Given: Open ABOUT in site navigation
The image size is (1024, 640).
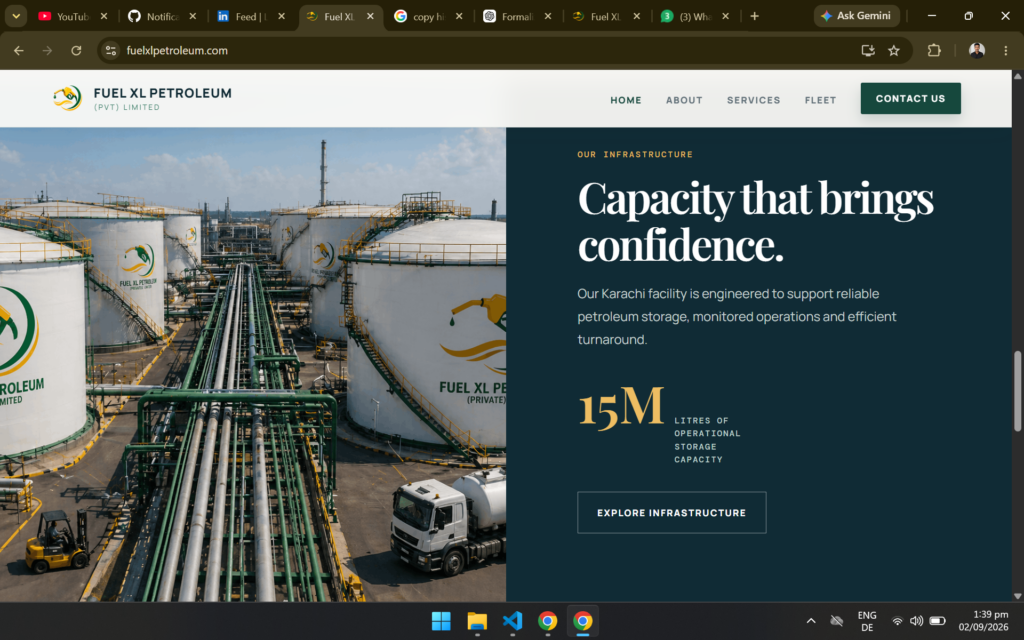Looking at the screenshot, I should pos(684,100).
